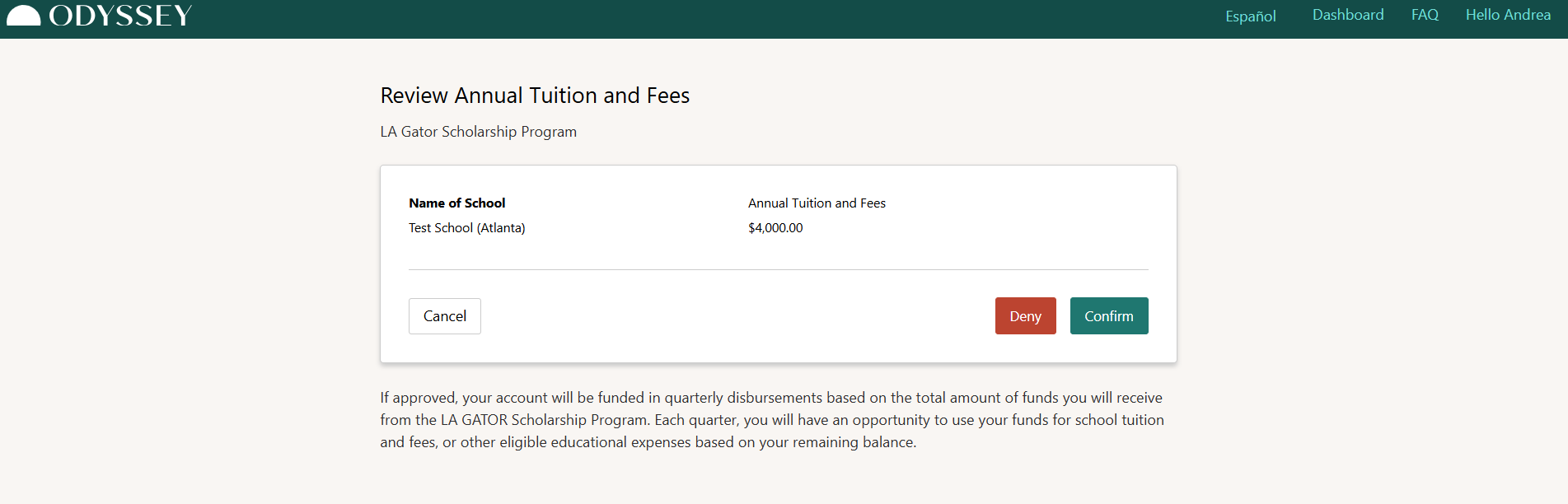Open the Hello Andrea account menu
Screen dimensions: 1568x504
coord(1508,15)
